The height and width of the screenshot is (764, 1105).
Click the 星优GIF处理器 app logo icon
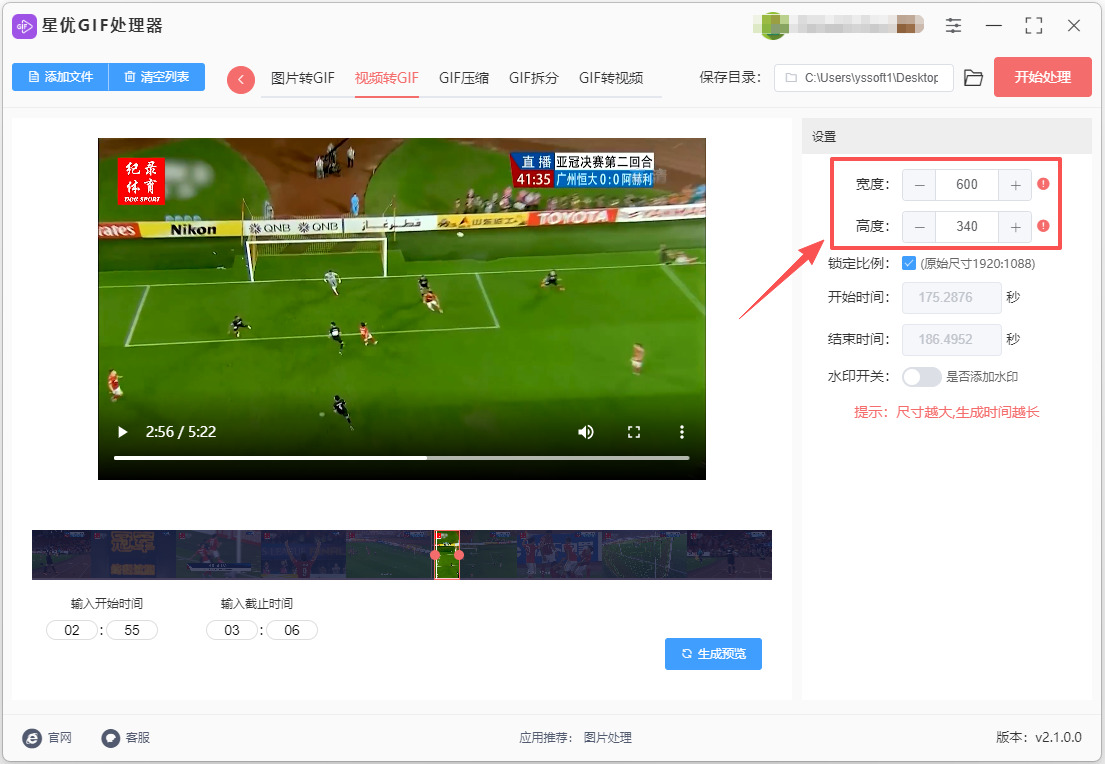point(25,26)
